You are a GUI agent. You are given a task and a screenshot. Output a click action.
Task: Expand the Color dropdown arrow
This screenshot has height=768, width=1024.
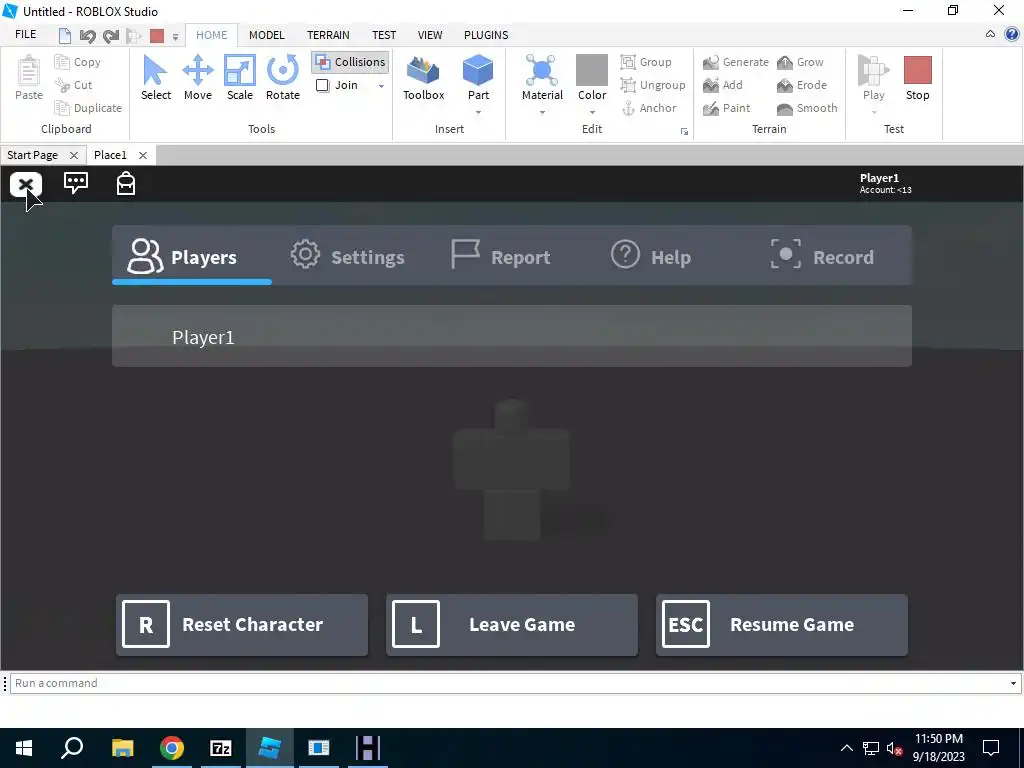pos(592,112)
